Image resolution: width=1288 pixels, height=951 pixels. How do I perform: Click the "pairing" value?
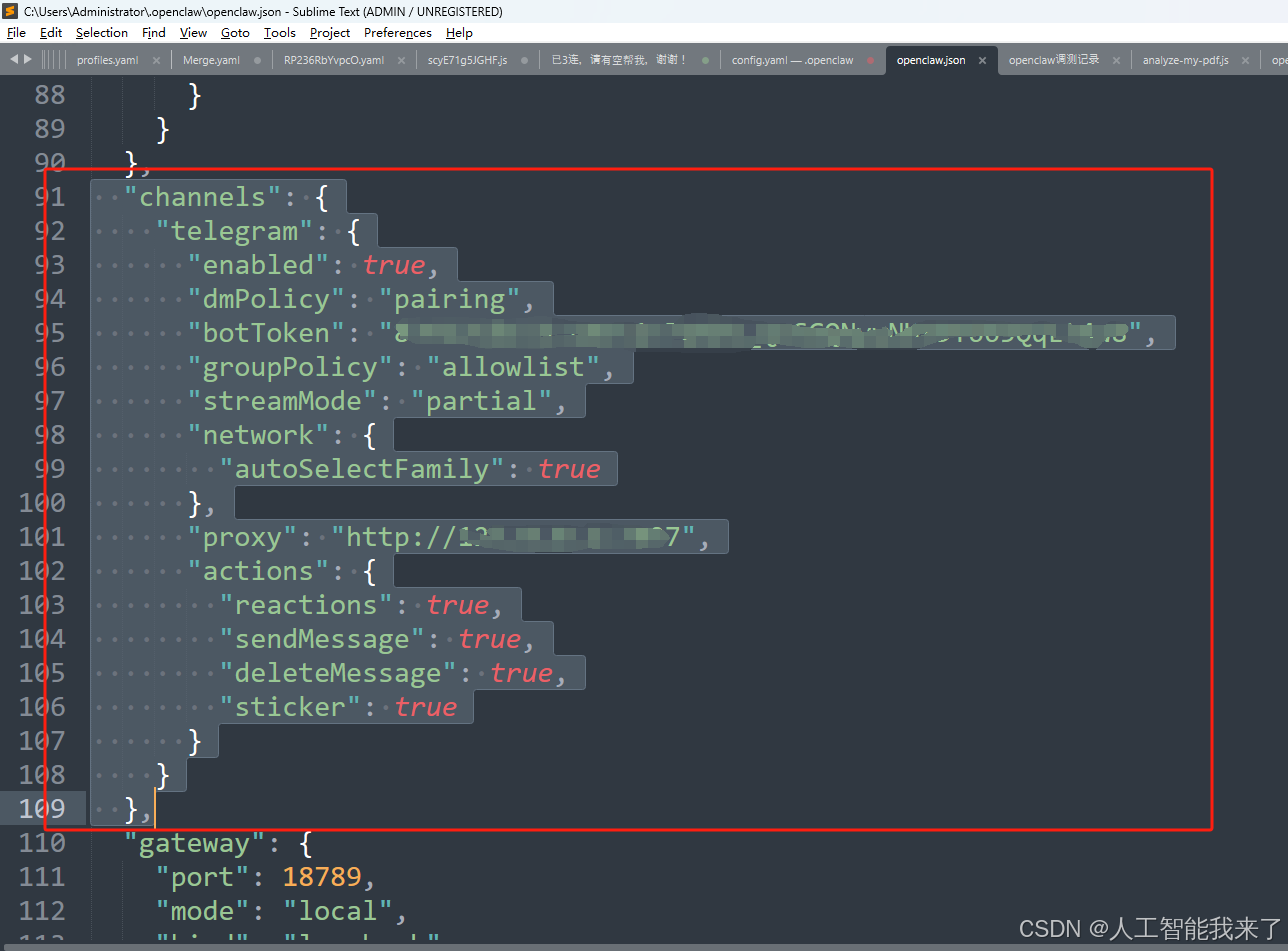coord(450,298)
